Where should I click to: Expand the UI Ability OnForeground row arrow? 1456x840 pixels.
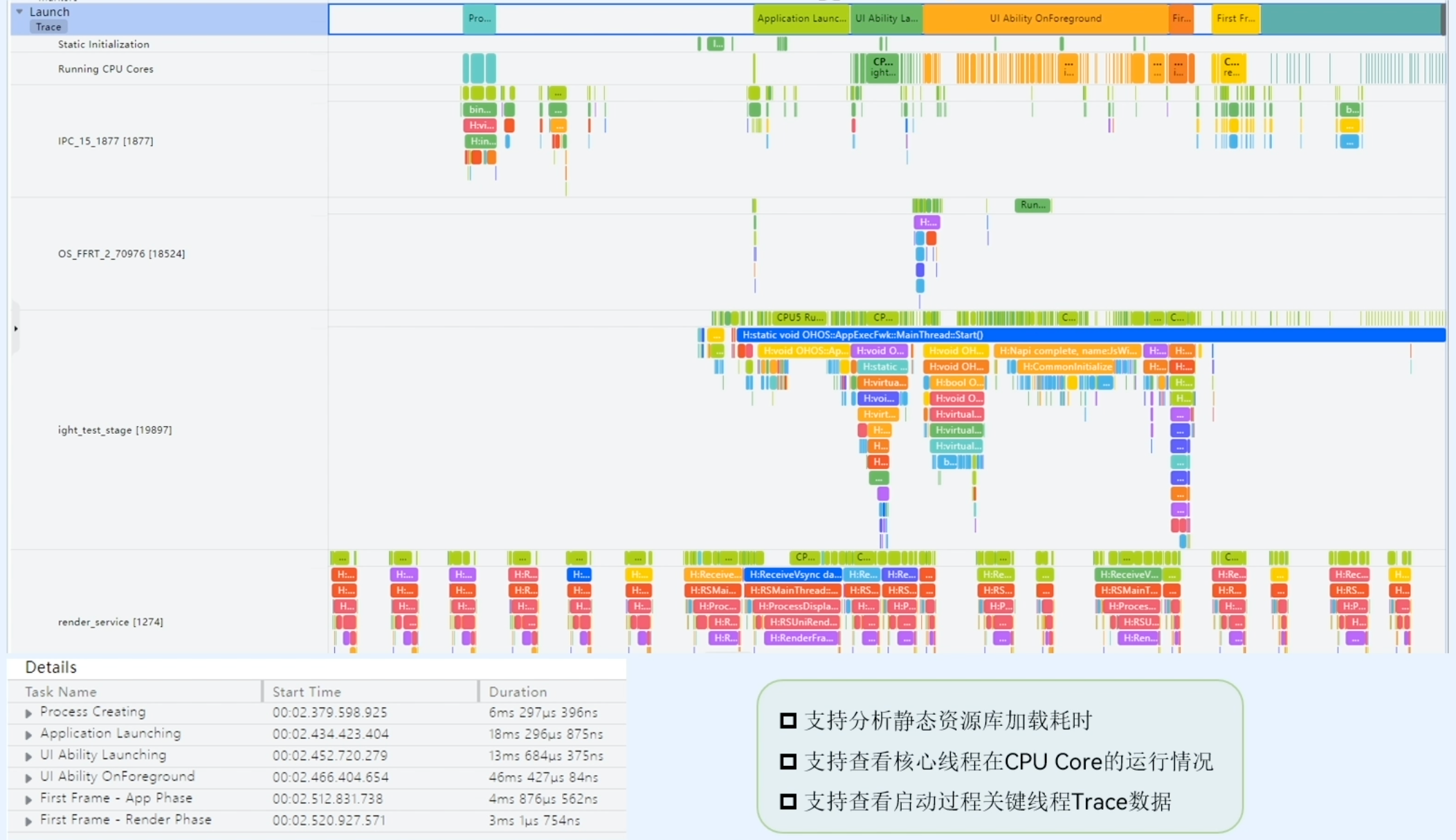coord(28,777)
